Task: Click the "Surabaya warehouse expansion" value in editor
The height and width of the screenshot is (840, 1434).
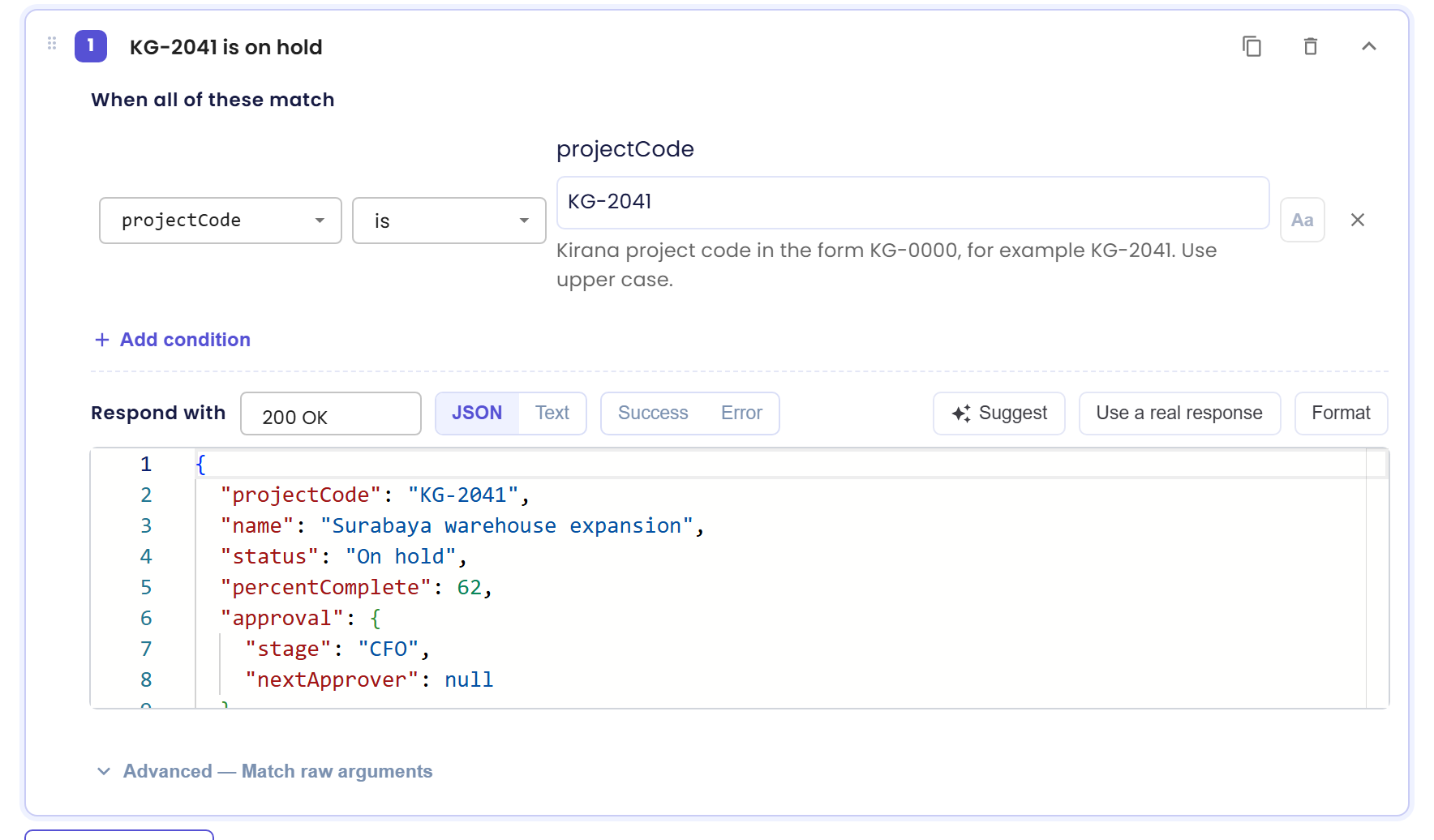Action: [x=507, y=525]
